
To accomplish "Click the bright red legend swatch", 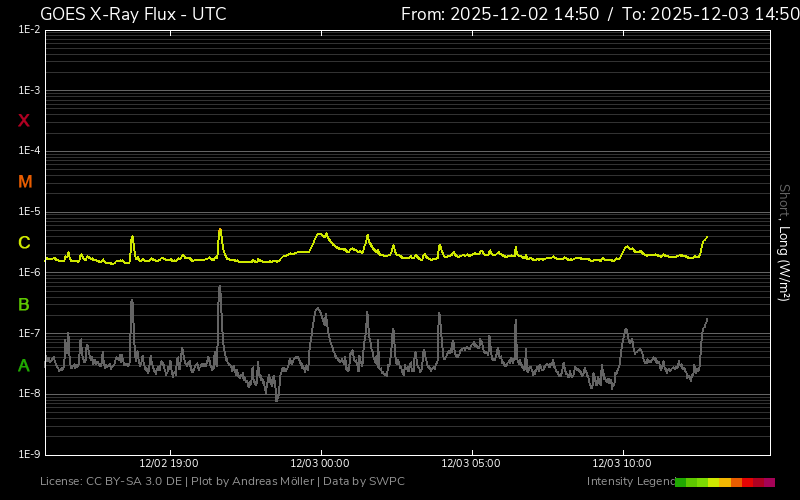I will pos(747,482).
